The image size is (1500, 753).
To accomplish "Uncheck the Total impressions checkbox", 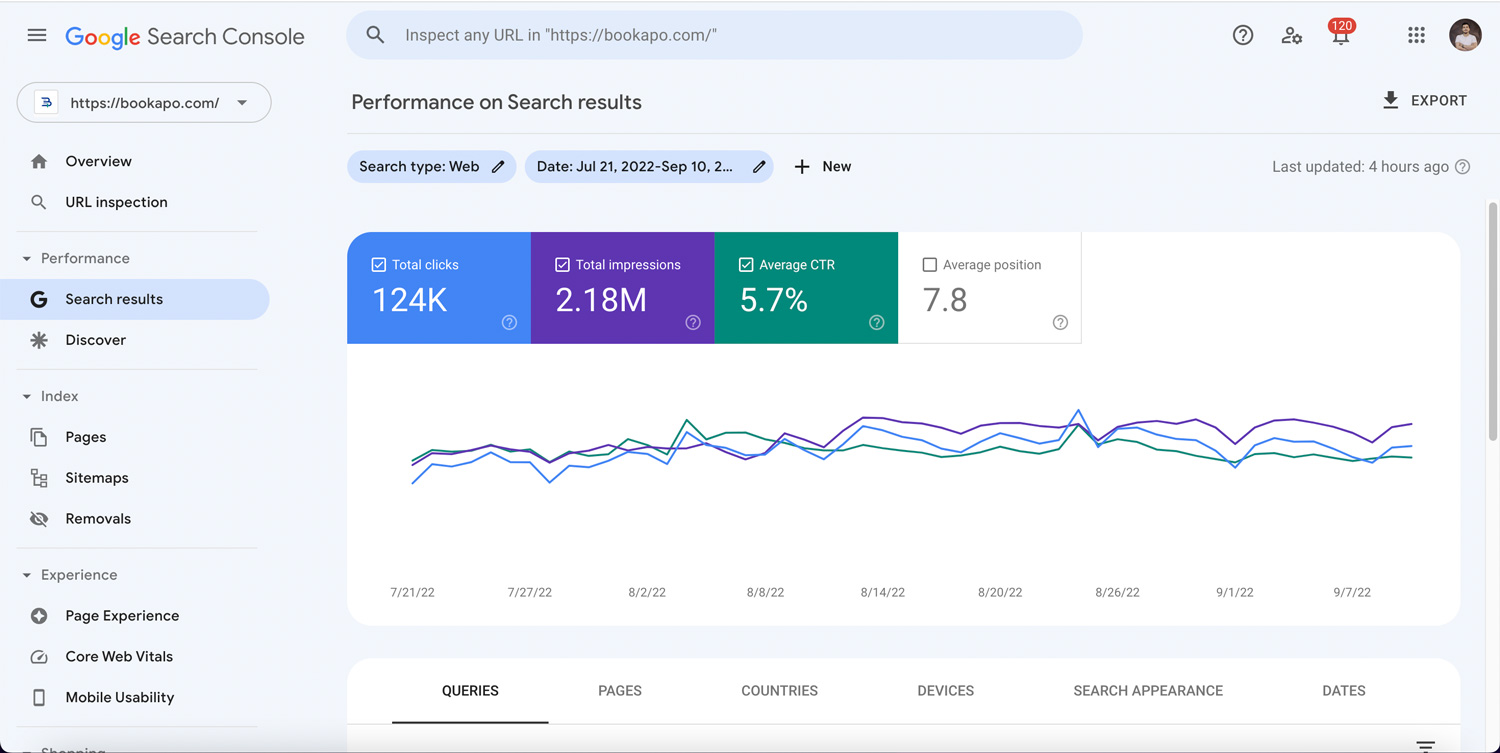I will coord(562,265).
